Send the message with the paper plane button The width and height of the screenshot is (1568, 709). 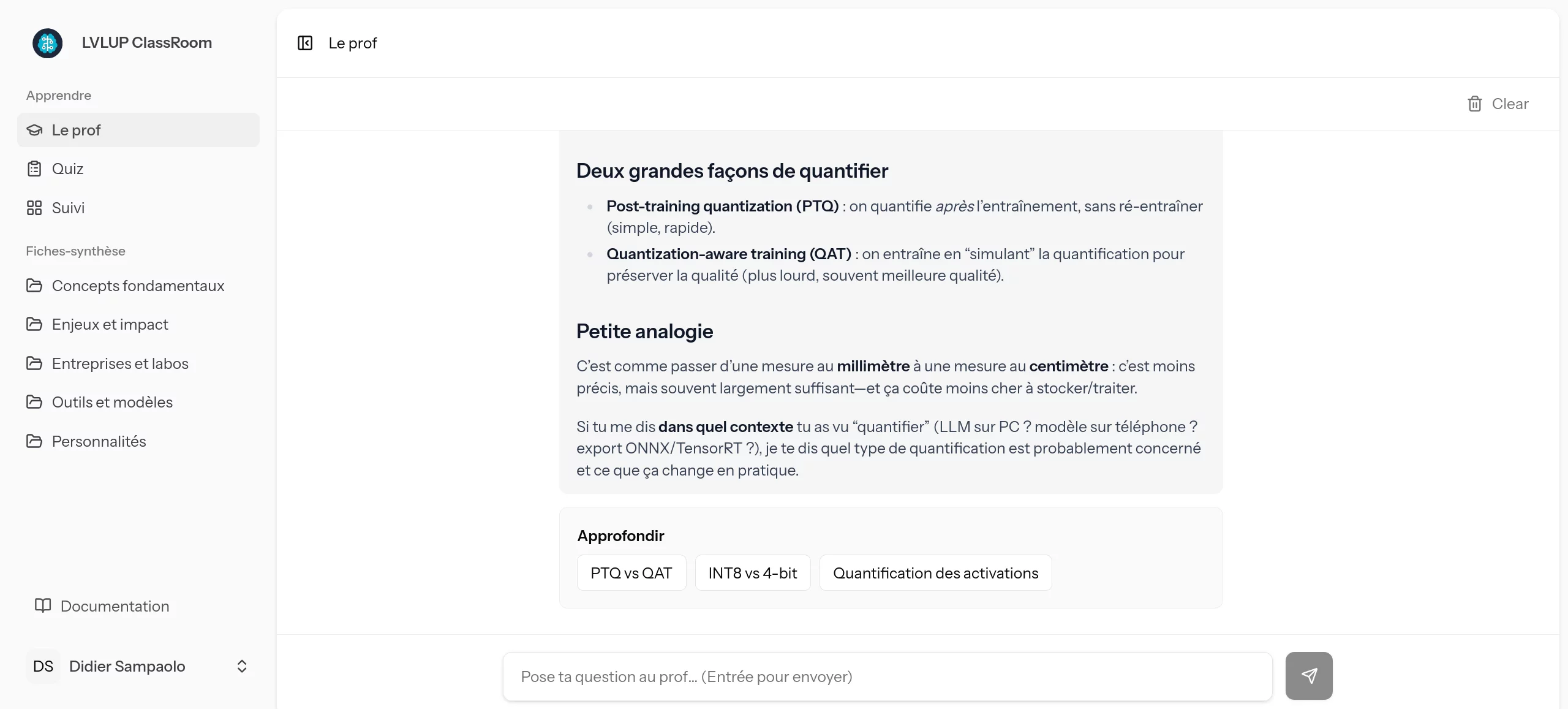click(x=1308, y=675)
